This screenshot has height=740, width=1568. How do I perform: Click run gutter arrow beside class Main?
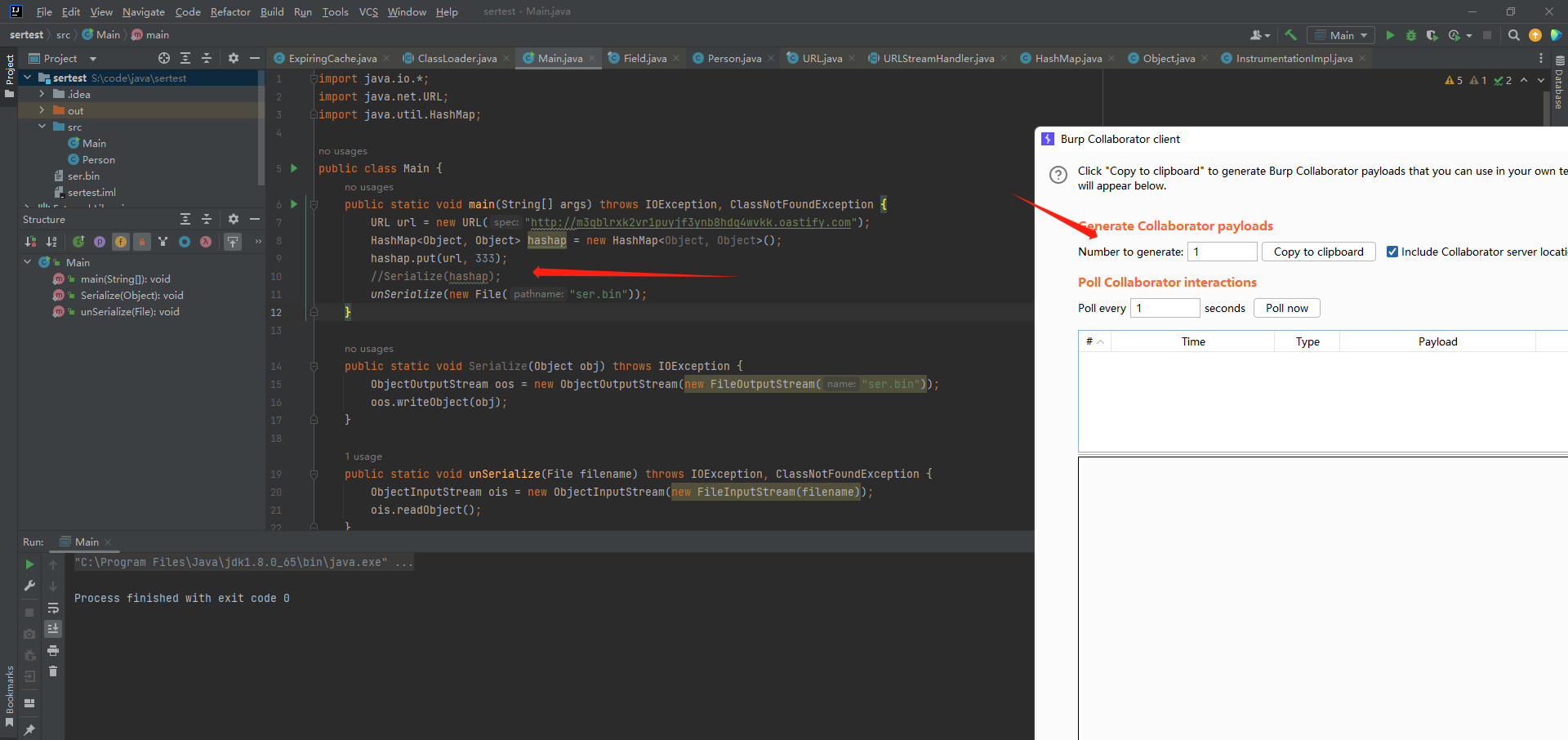click(294, 168)
